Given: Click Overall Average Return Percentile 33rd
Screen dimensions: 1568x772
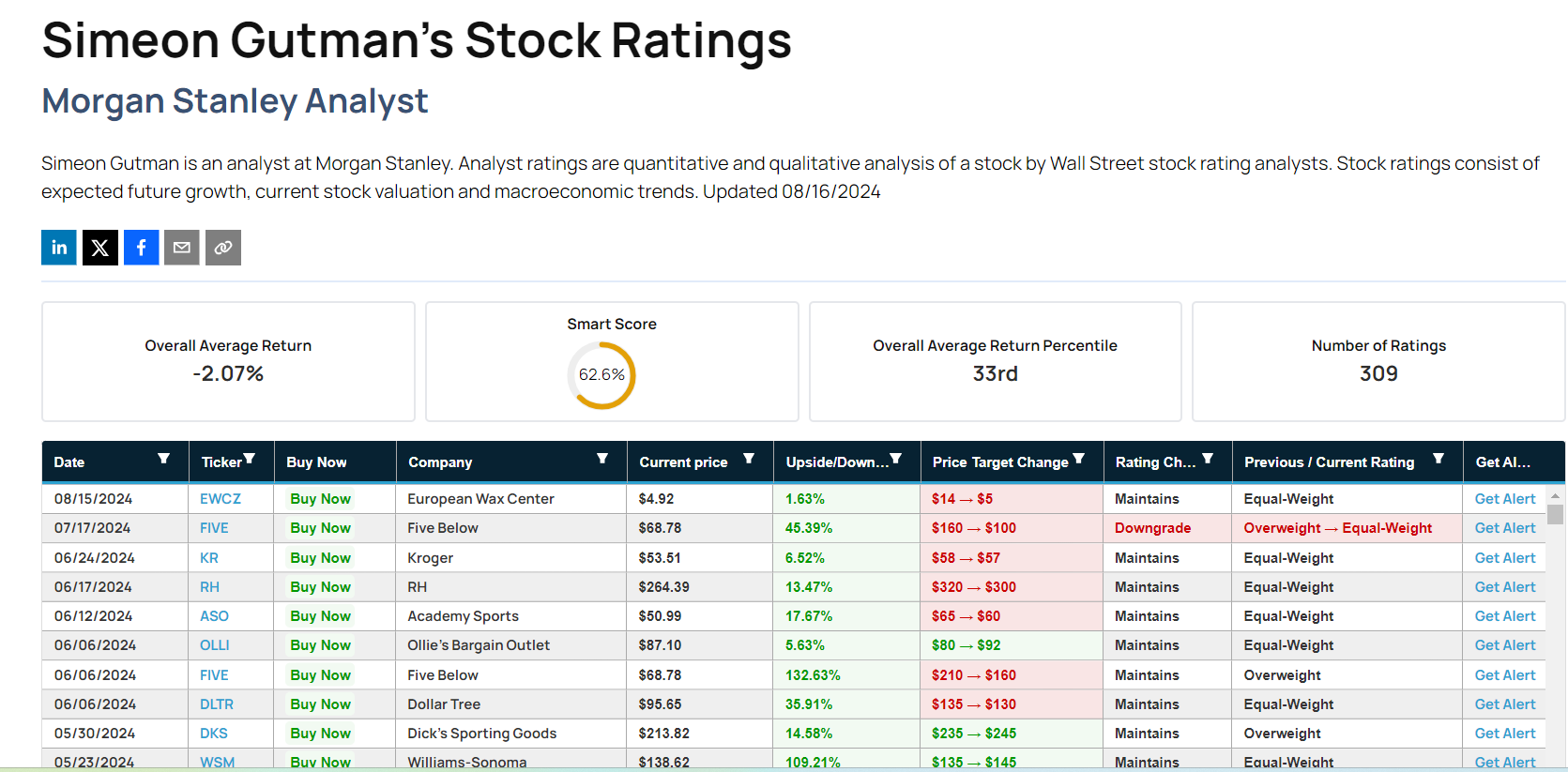Looking at the screenshot, I should click(995, 361).
